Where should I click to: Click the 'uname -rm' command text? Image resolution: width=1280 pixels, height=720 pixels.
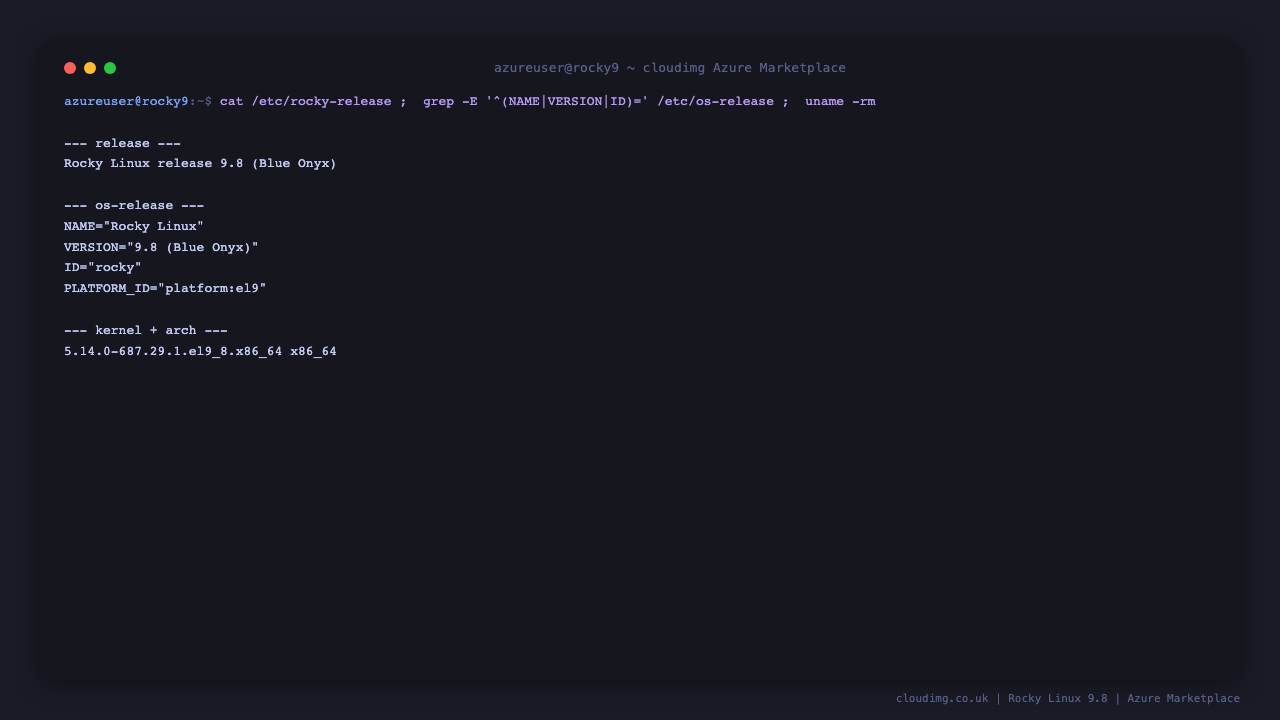coord(840,101)
